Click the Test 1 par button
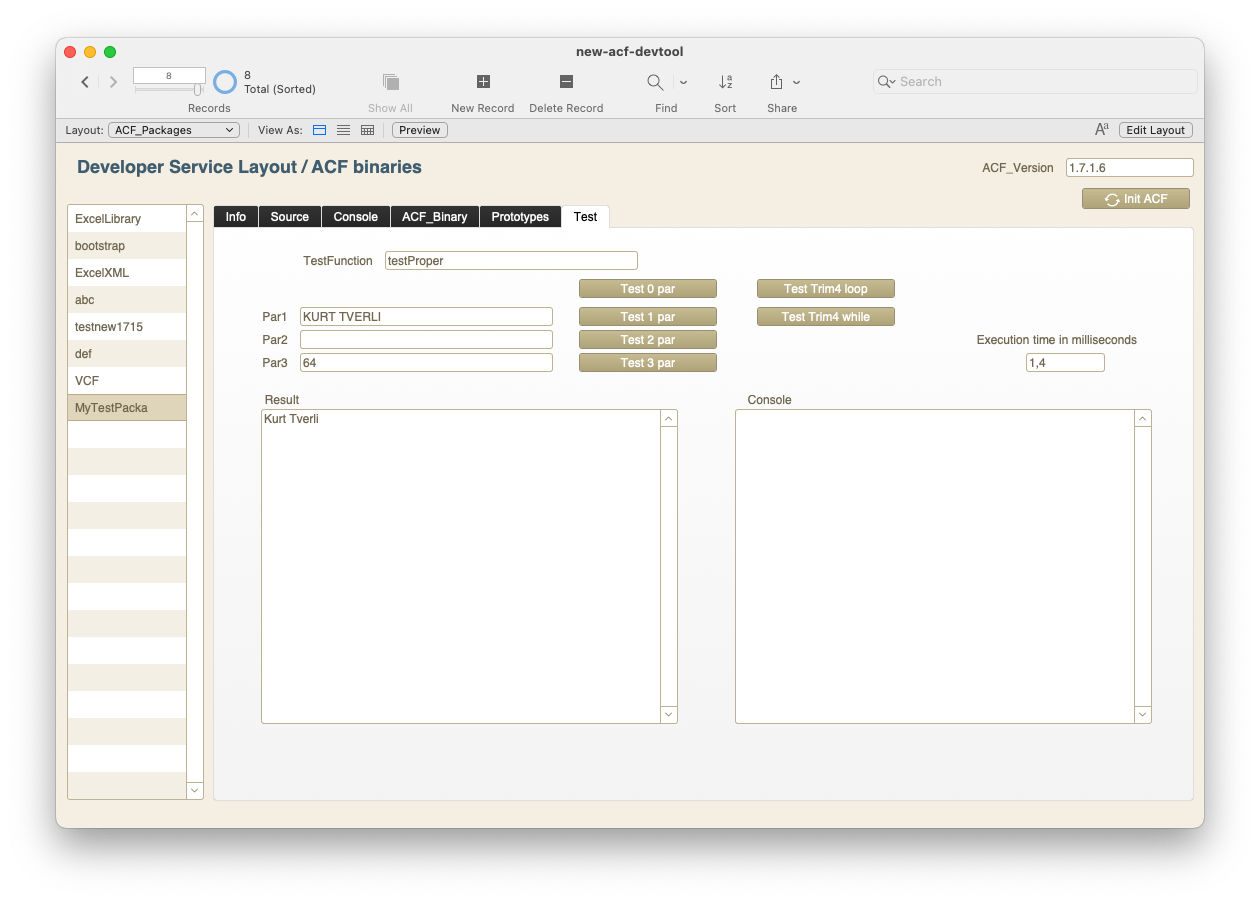Viewport: 1260px width, 902px height. (648, 317)
